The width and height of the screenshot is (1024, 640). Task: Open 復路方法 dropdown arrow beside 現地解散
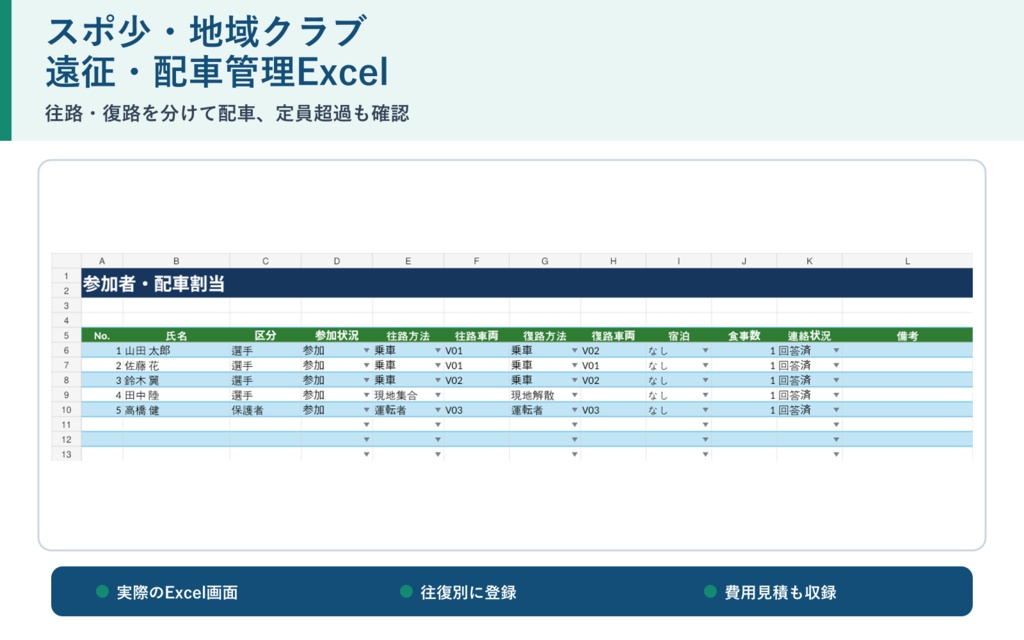575,395
